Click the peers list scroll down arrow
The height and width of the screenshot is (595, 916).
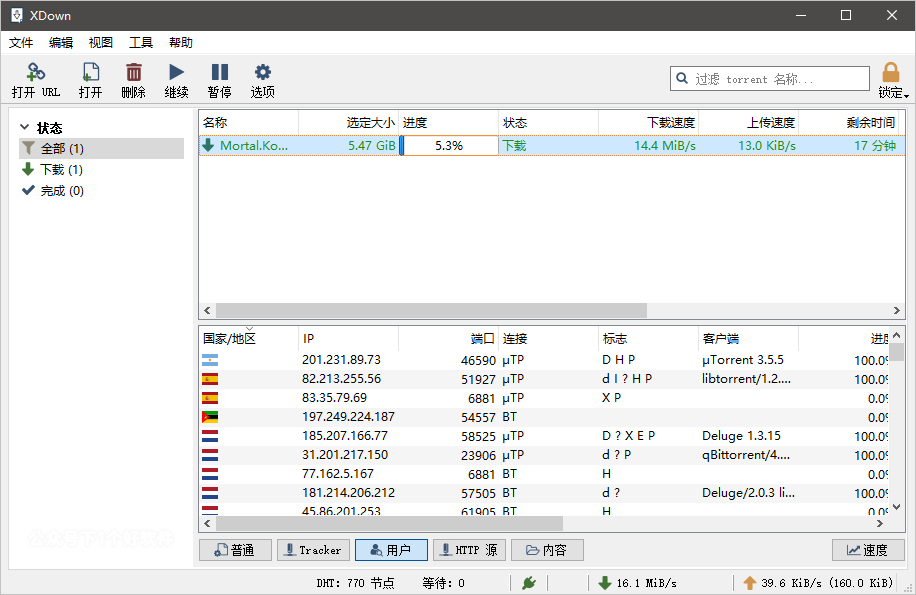pyautogui.click(x=897, y=507)
